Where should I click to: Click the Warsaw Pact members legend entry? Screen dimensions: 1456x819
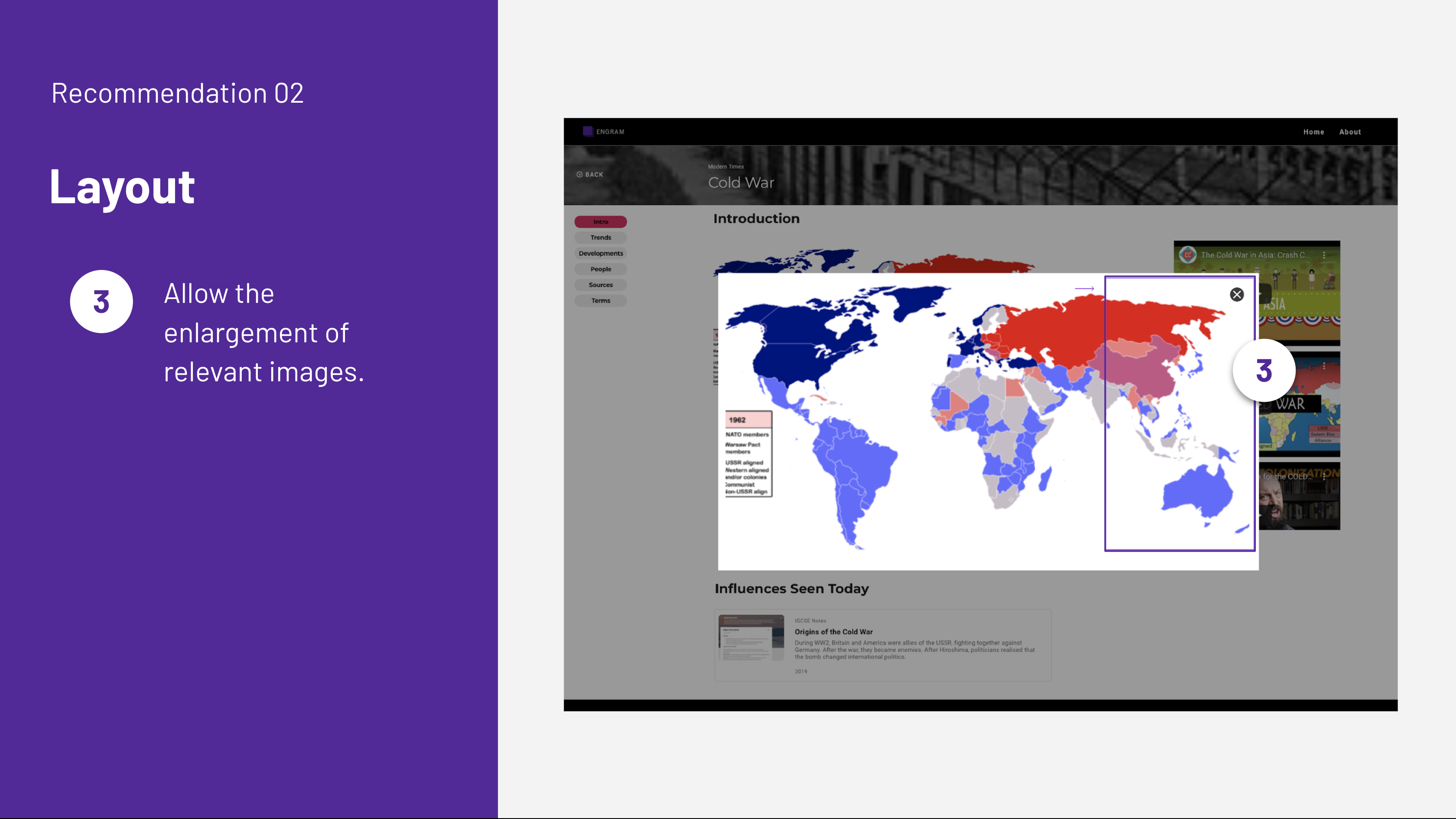tap(743, 448)
